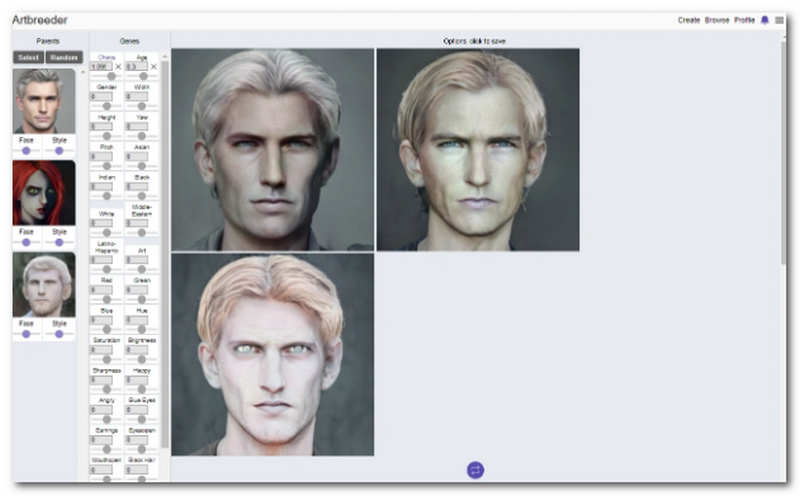Clear the Chaos gene with X
This screenshot has height=496, width=800.
tap(118, 67)
